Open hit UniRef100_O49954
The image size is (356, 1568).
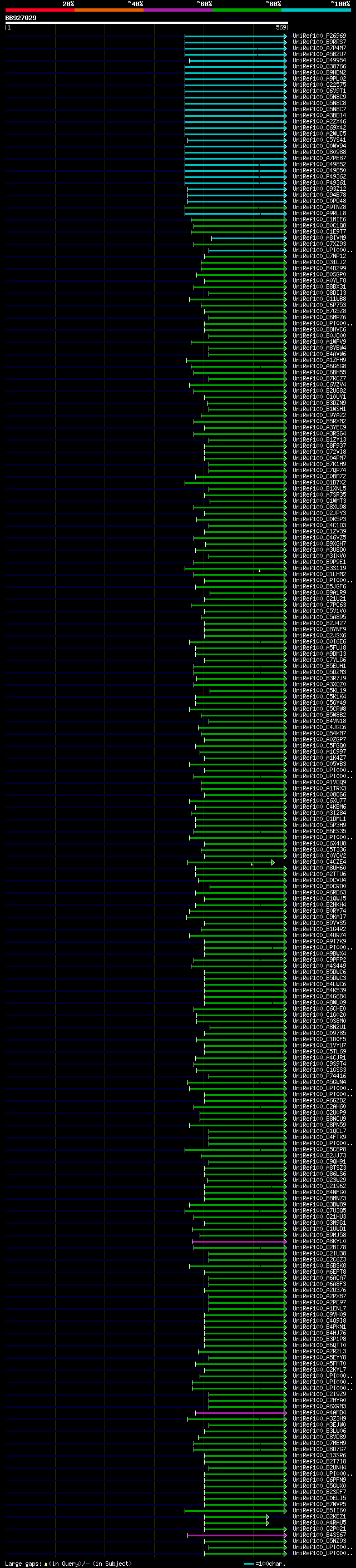319,60
